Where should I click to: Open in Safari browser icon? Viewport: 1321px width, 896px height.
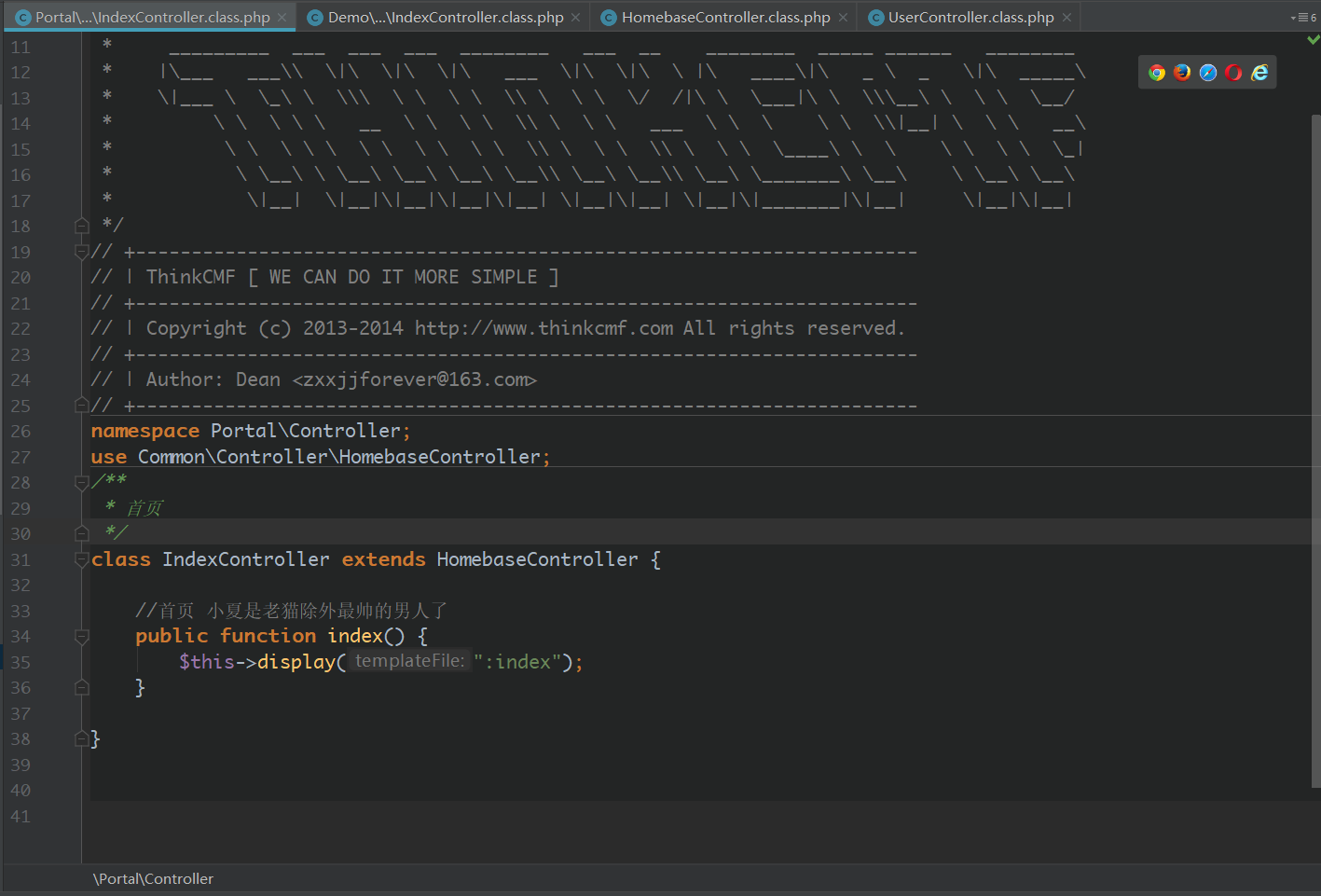[1208, 73]
